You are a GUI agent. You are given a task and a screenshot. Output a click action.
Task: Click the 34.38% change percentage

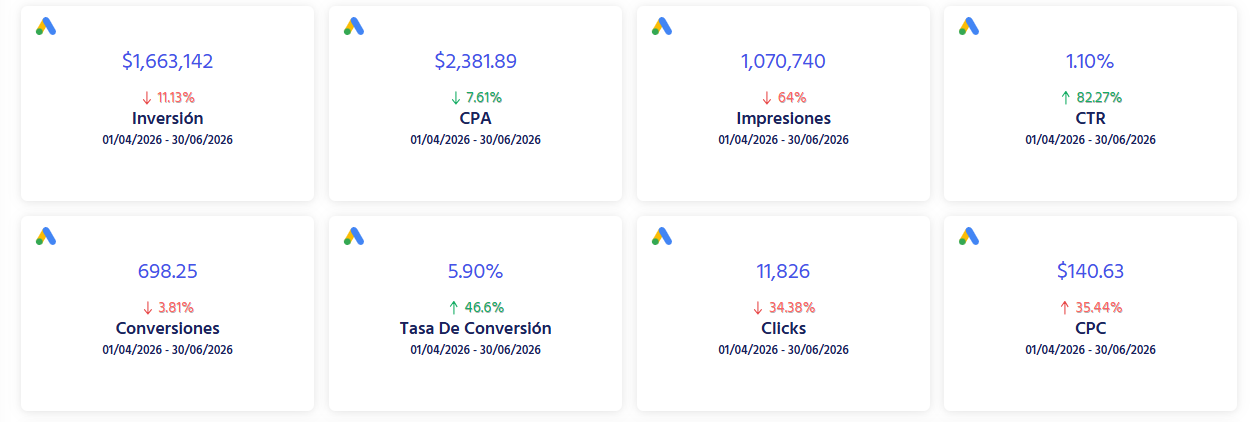792,308
